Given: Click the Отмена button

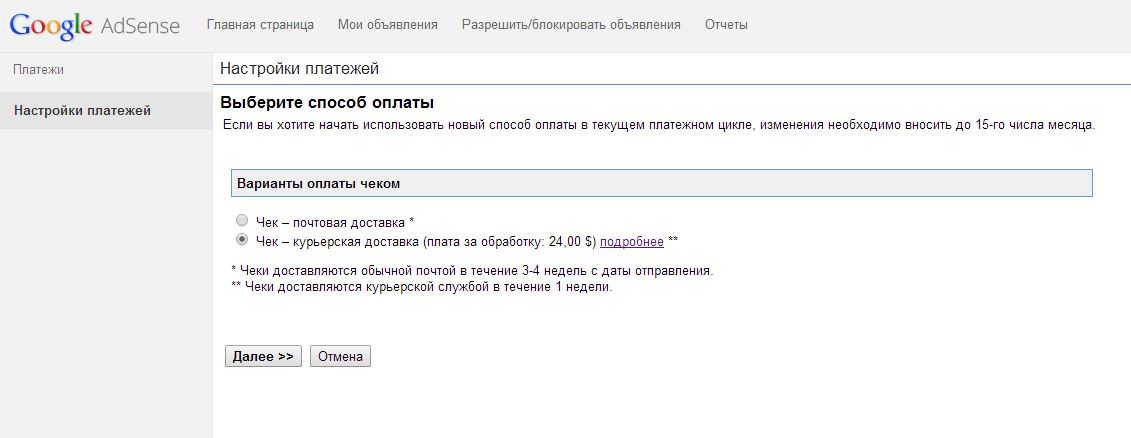Looking at the screenshot, I should tap(340, 356).
